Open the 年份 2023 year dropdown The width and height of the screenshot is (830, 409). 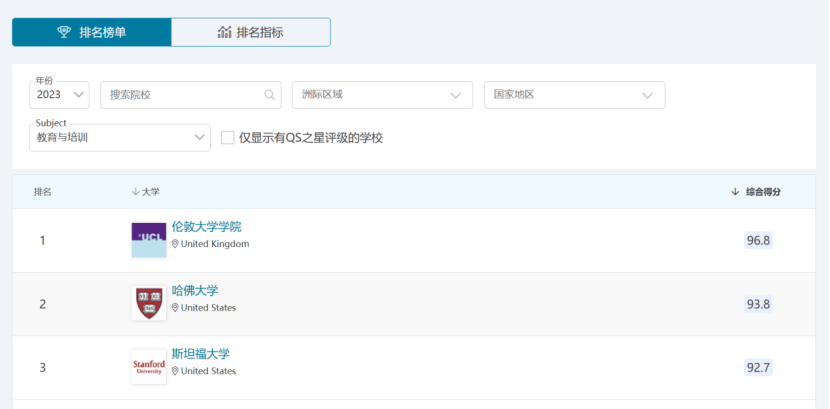[x=60, y=95]
